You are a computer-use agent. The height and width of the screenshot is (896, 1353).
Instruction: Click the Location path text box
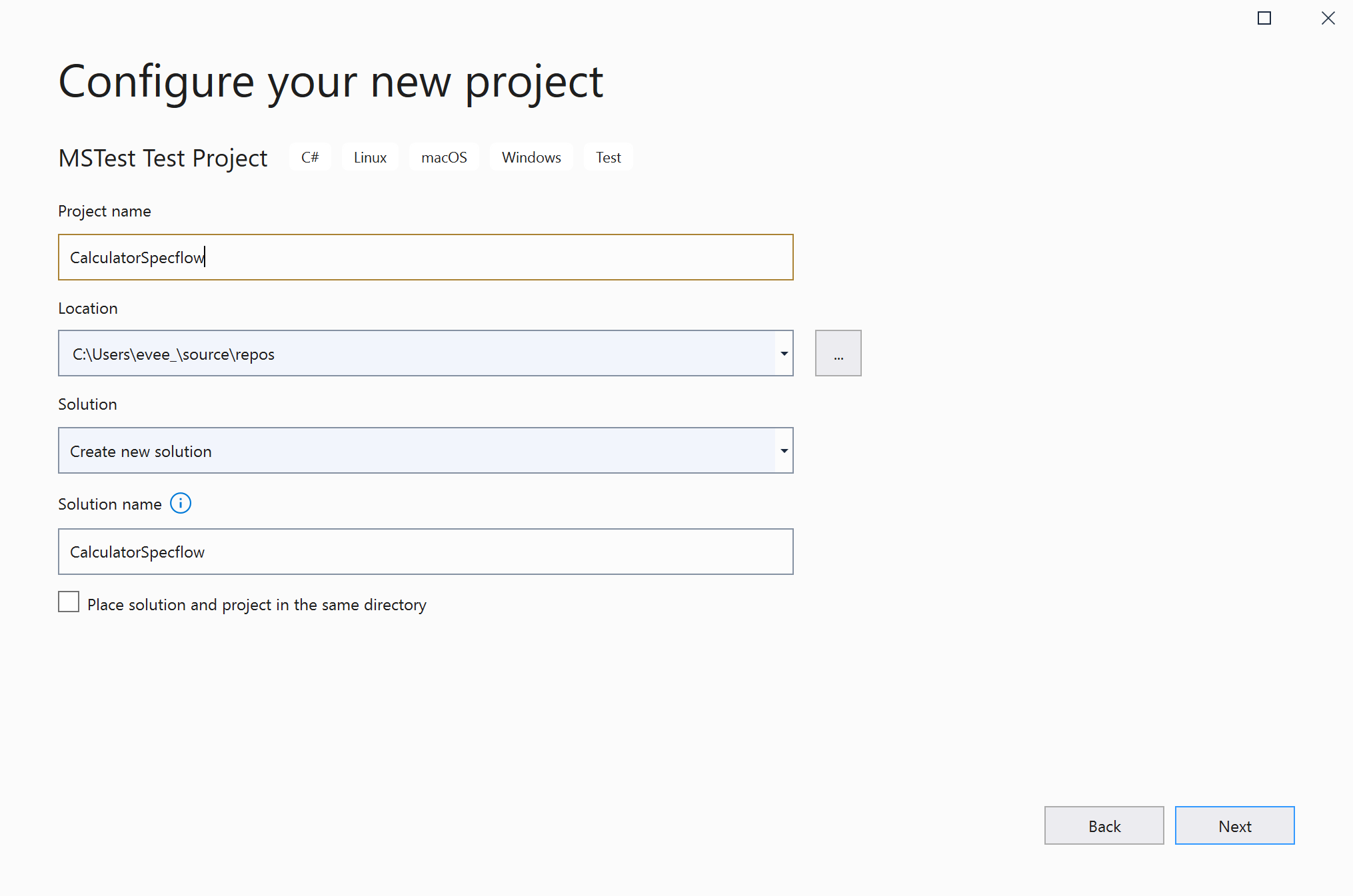417,353
